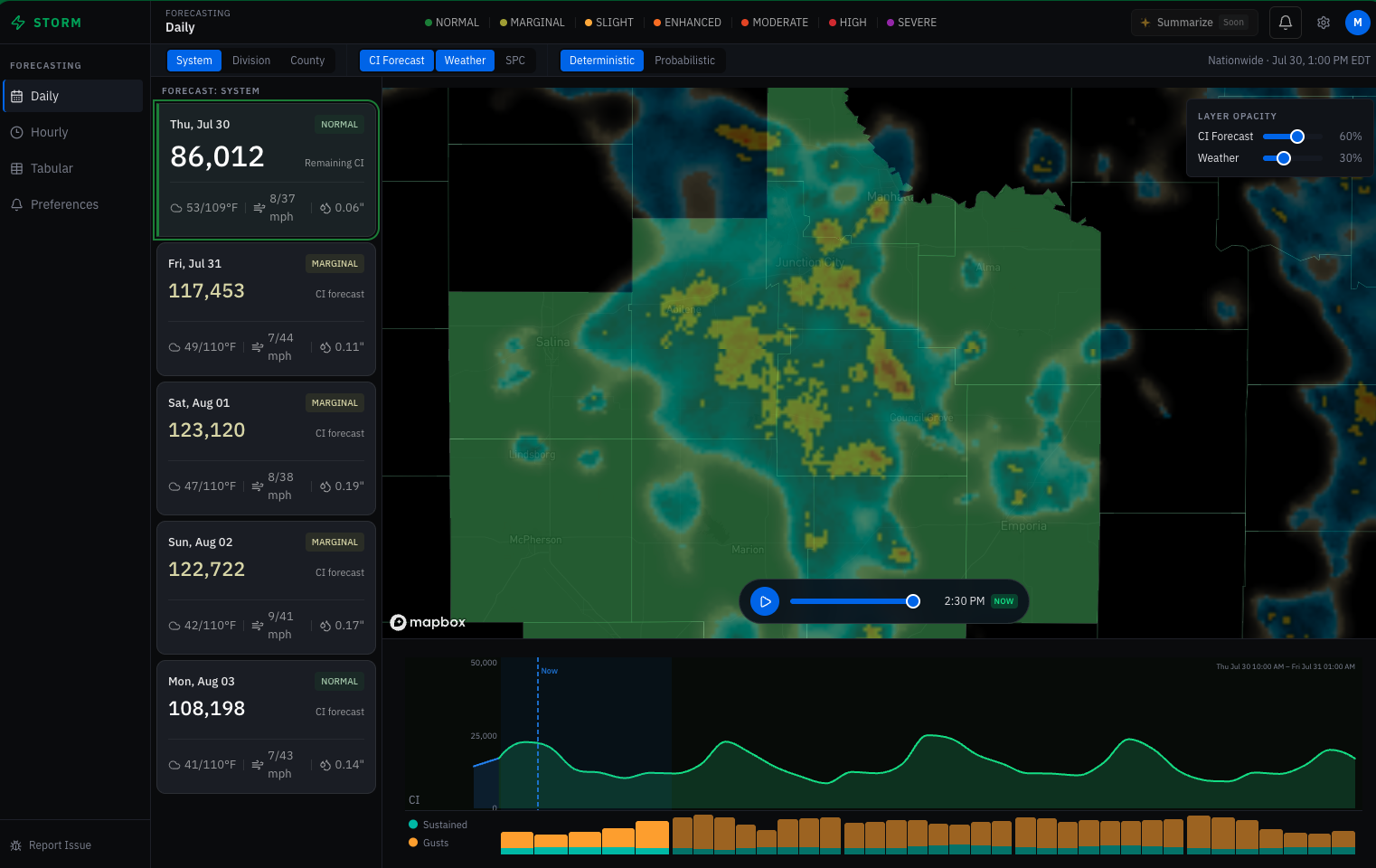1376x868 pixels.
Task: Click the mapbox logo
Action: pyautogui.click(x=428, y=622)
